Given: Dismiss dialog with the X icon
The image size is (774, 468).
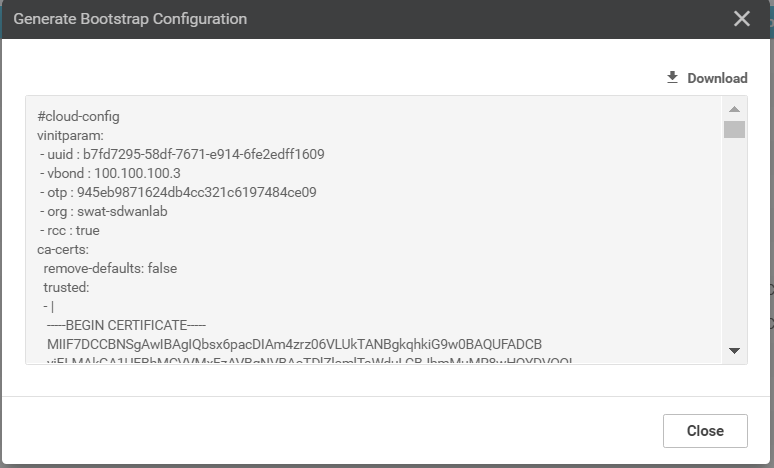Looking at the screenshot, I should pyautogui.click(x=741, y=19).
